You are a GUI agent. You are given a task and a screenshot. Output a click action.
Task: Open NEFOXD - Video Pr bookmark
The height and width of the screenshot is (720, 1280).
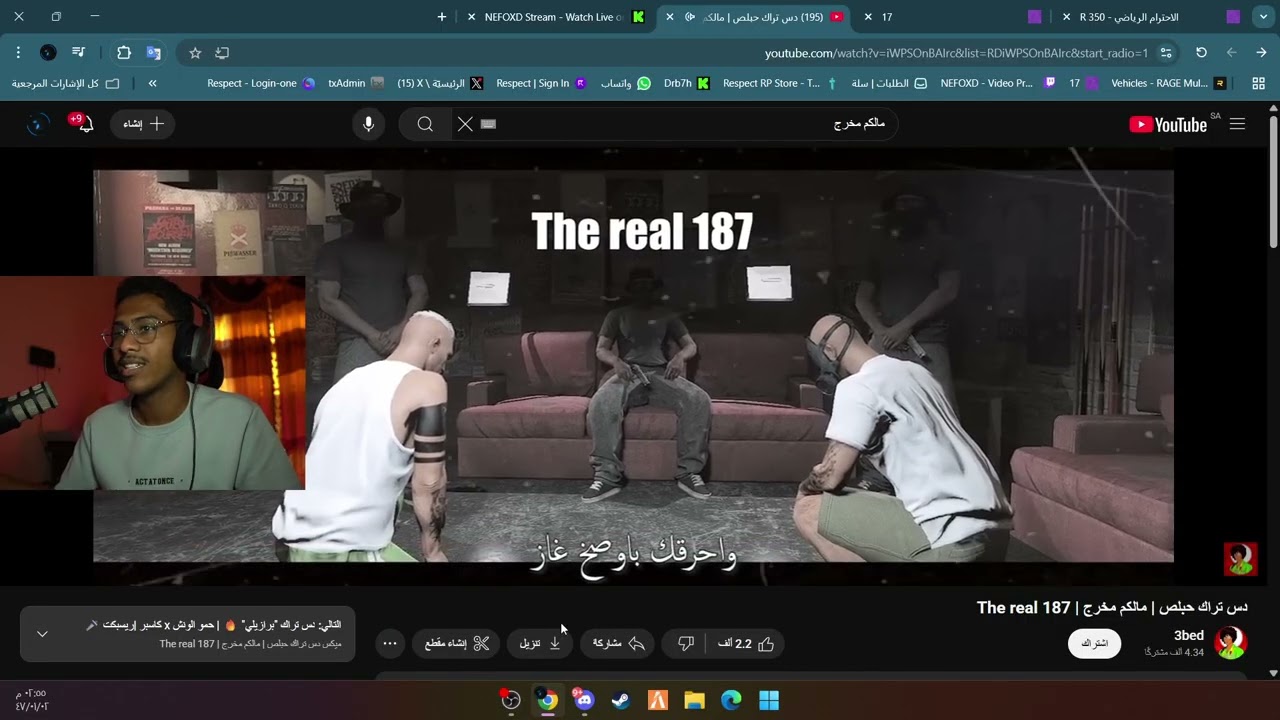(x=998, y=83)
